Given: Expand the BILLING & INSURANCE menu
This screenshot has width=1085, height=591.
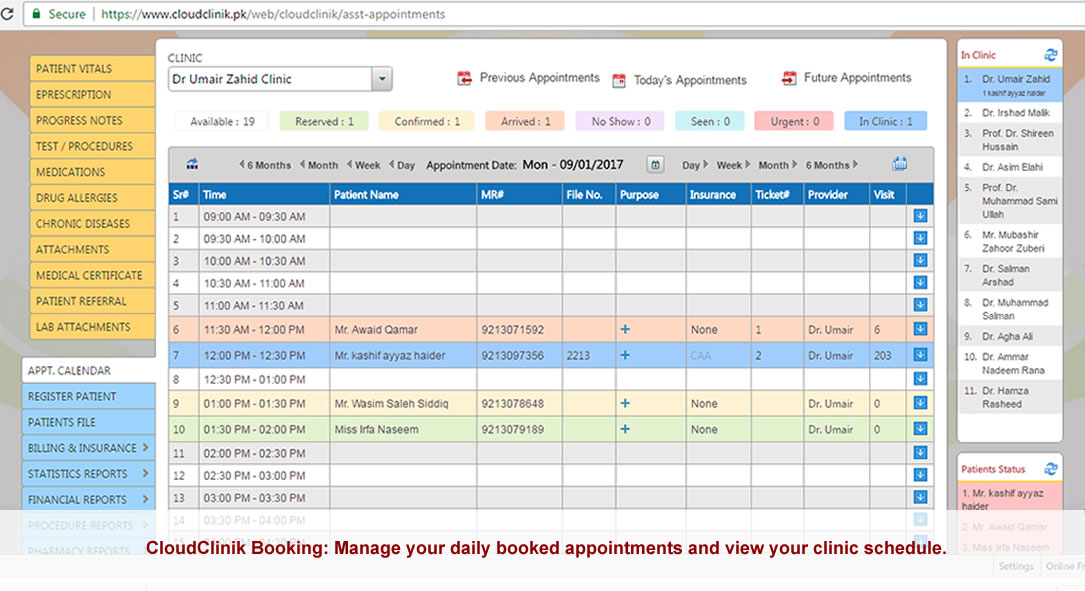Looking at the screenshot, I should pos(88,448).
